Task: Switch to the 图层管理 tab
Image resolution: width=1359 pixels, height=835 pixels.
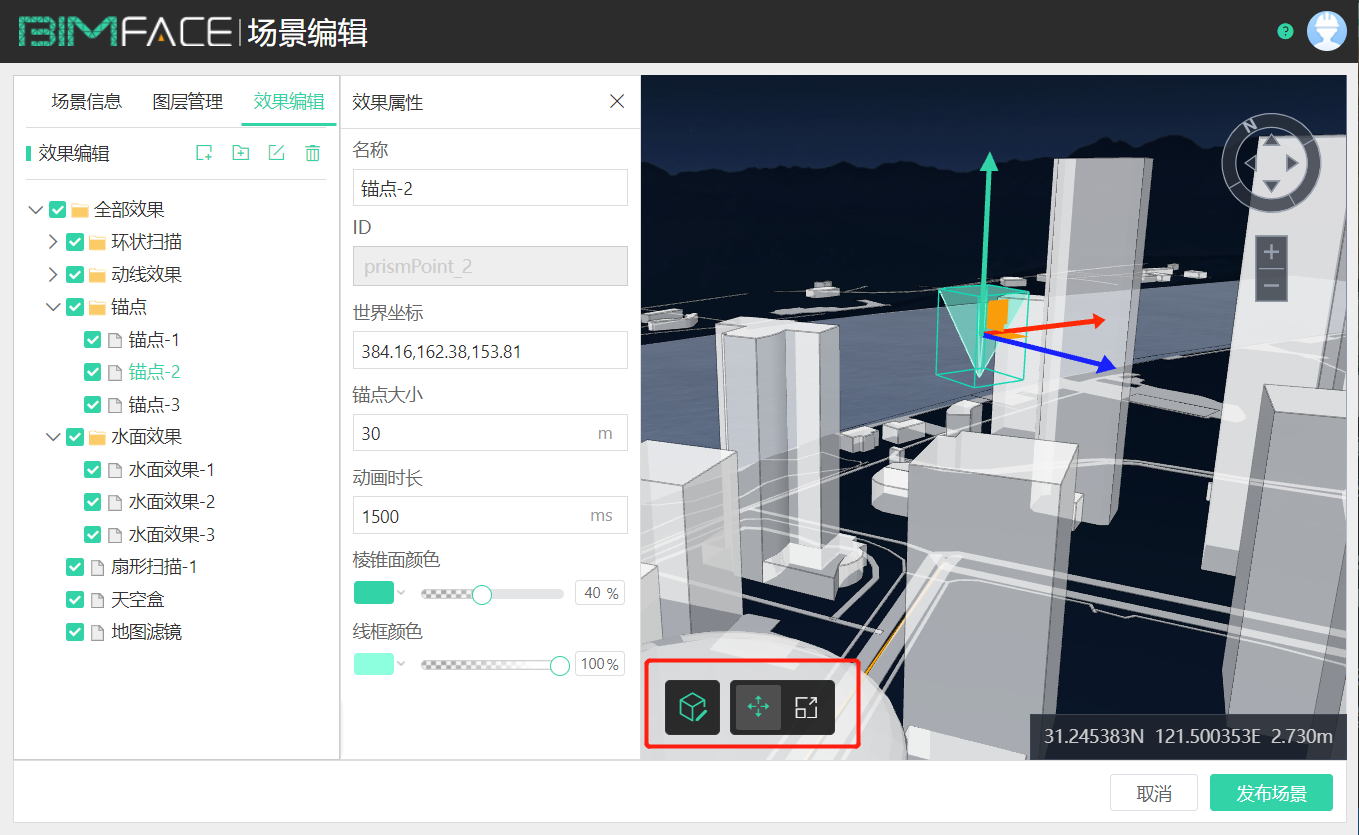Action: (186, 101)
